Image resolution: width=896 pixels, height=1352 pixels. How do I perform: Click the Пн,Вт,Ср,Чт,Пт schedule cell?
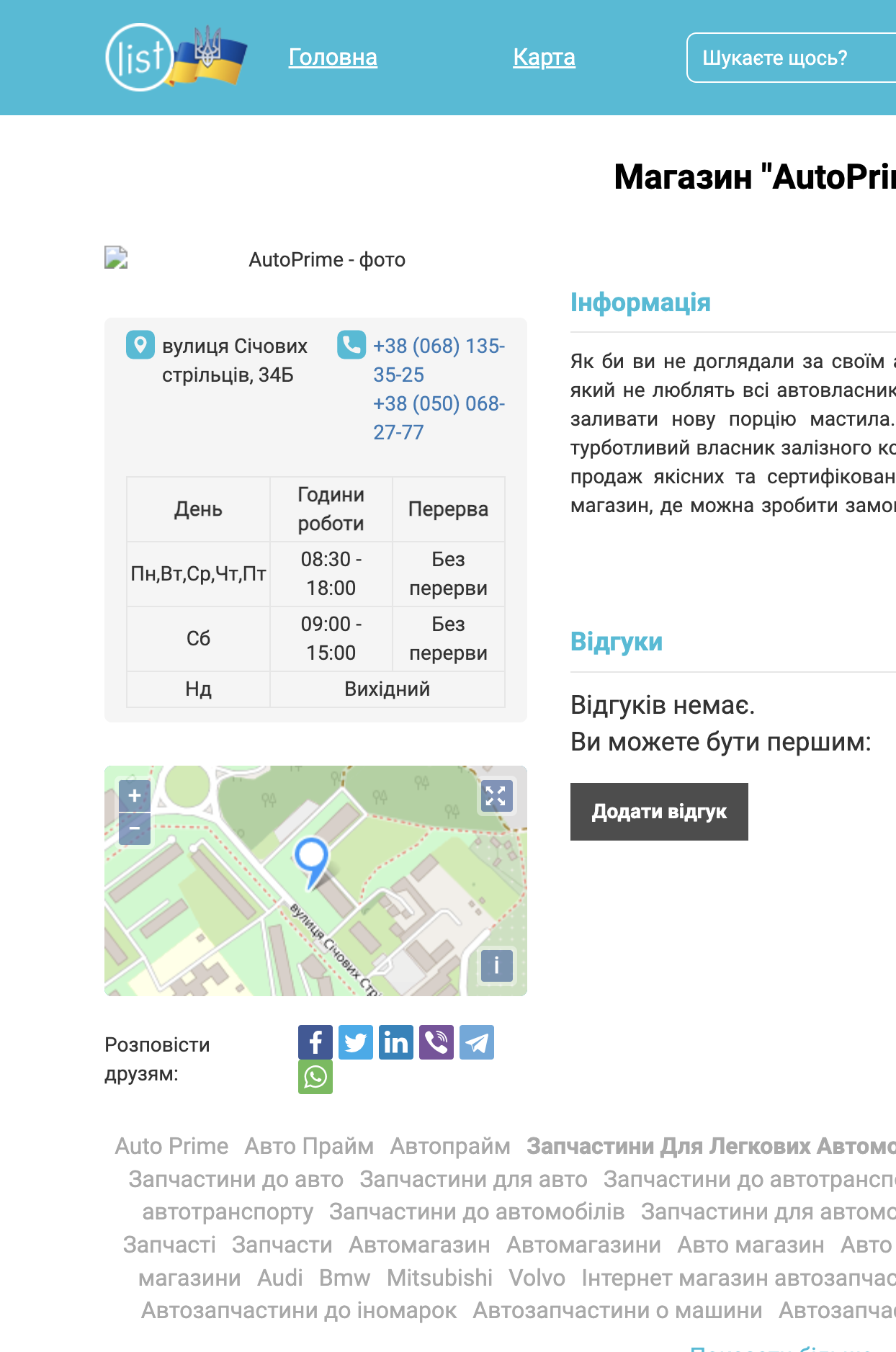[199, 574]
